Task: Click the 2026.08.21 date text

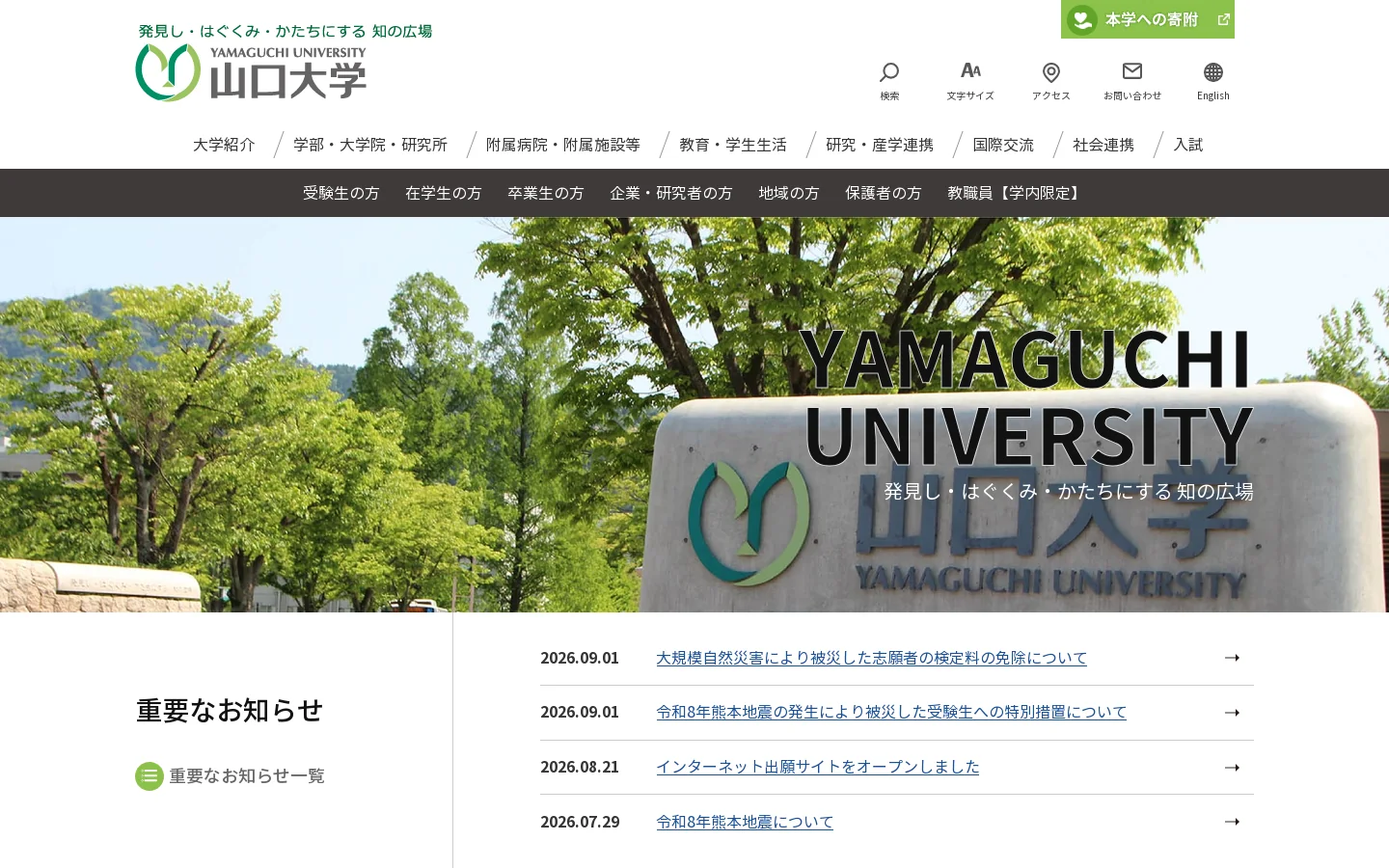Action: coord(580,767)
